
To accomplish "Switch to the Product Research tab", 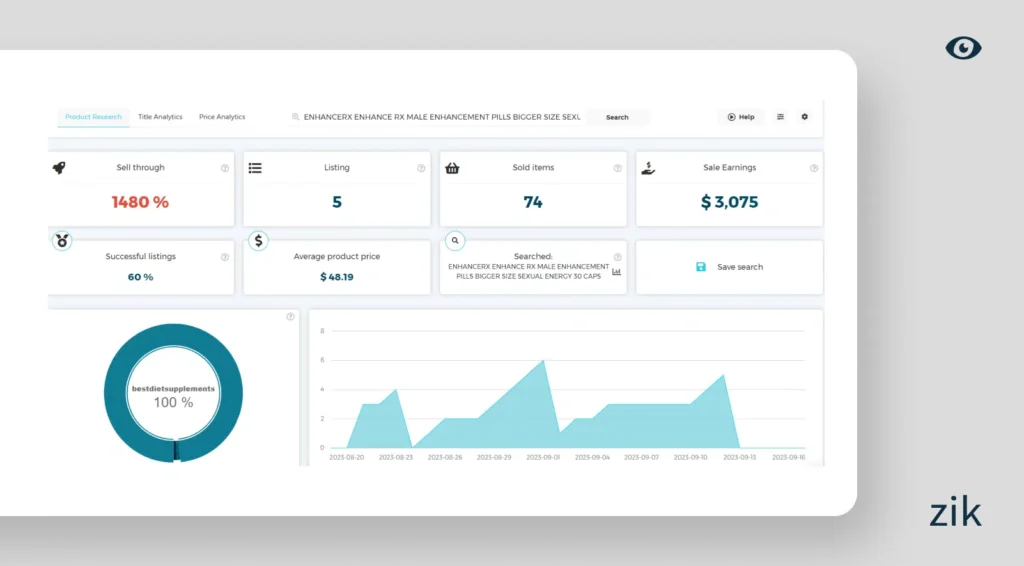I will pos(93,117).
